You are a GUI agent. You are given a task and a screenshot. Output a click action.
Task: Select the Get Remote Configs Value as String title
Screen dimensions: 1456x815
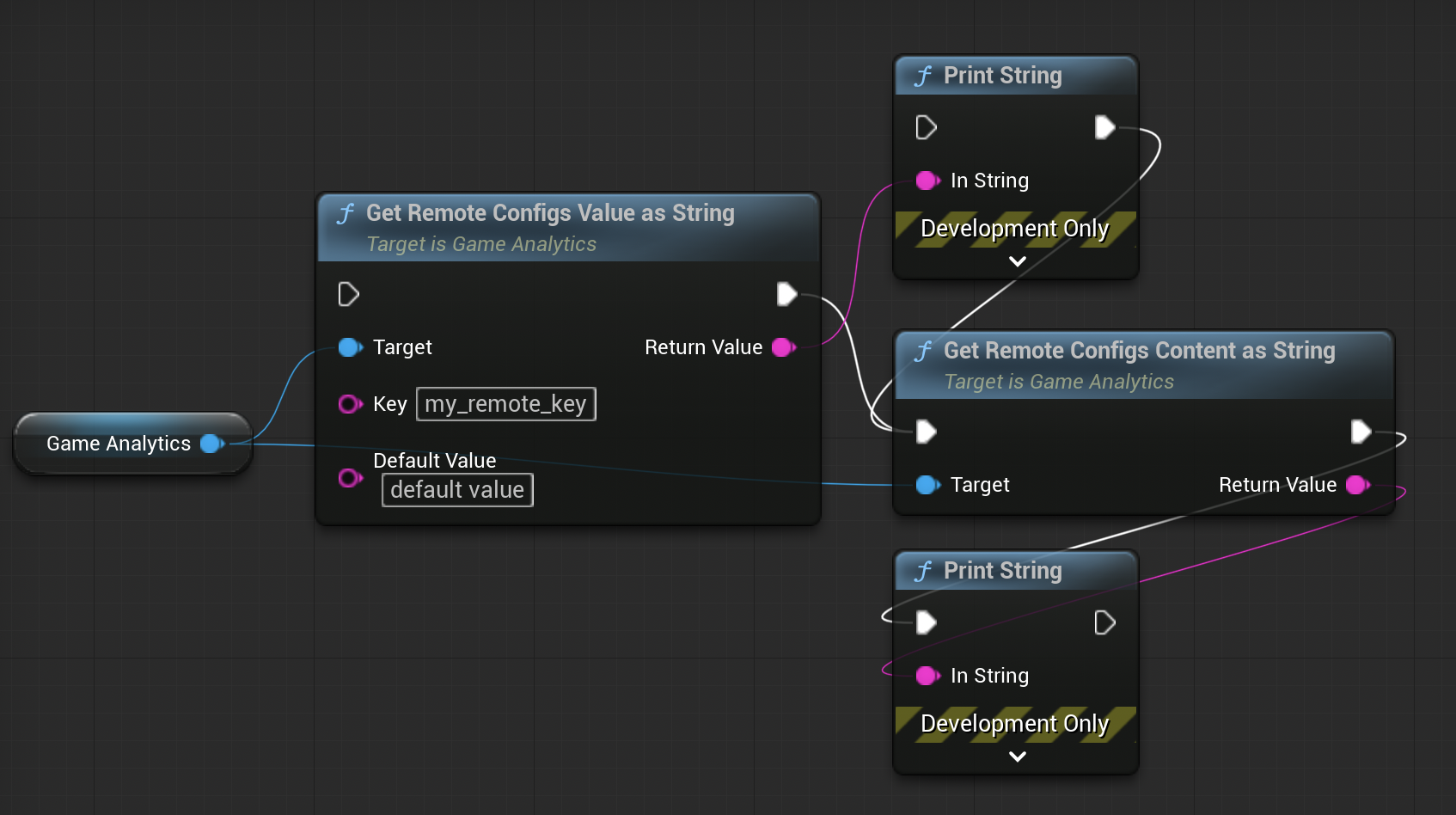(550, 213)
